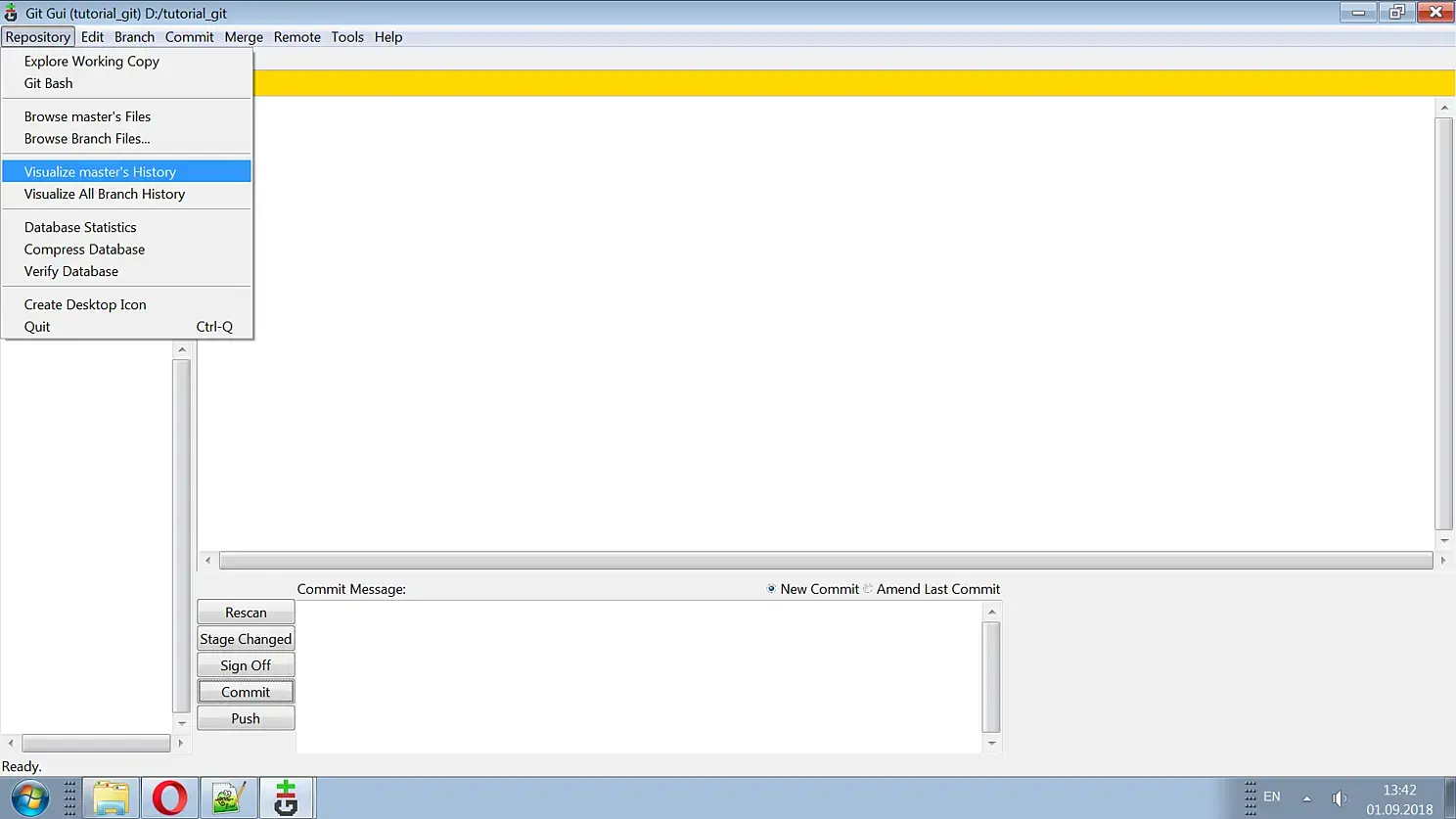This screenshot has height=819, width=1456.
Task: Choose Visualize All Branch History
Action: tap(126, 194)
